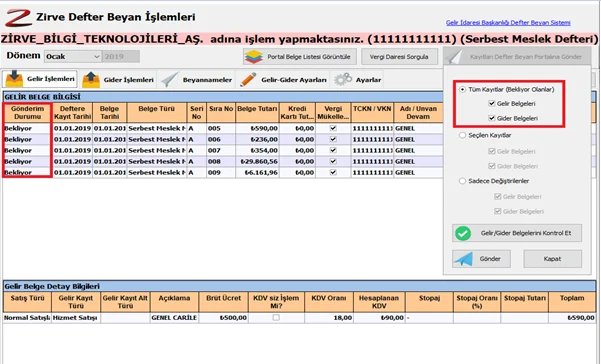
Task: Click the Belge Tutarı column header
Action: coord(257,113)
